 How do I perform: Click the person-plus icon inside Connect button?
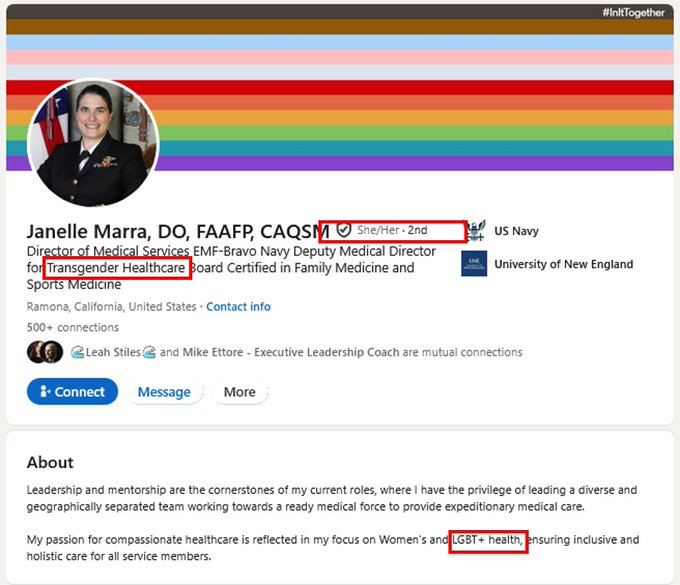[45, 392]
